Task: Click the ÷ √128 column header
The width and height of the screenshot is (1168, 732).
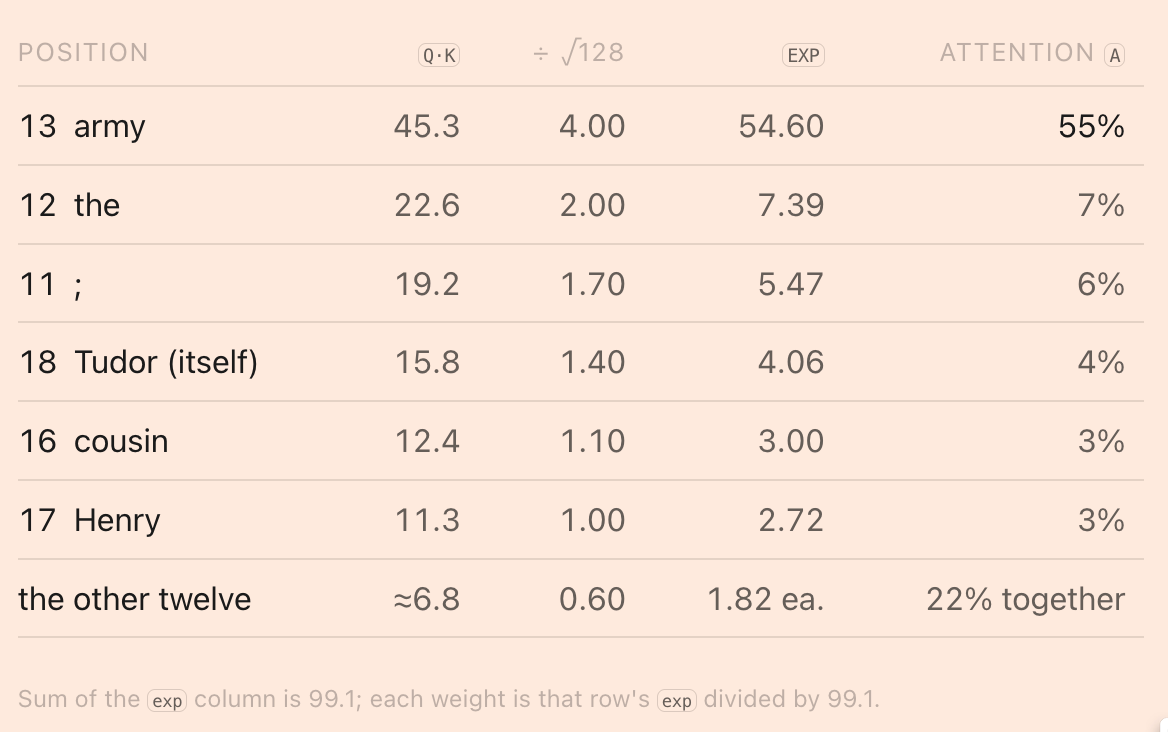Action: [x=579, y=53]
